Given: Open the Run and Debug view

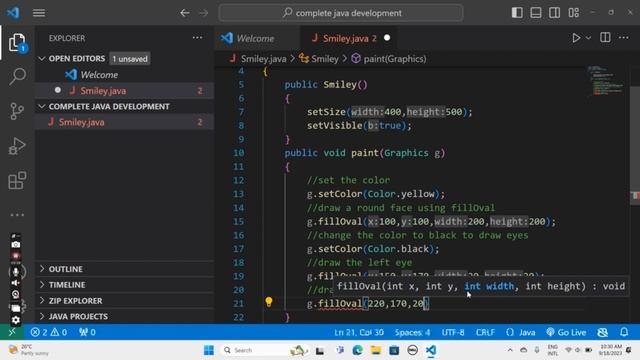Looking at the screenshot, I should 17,146.
